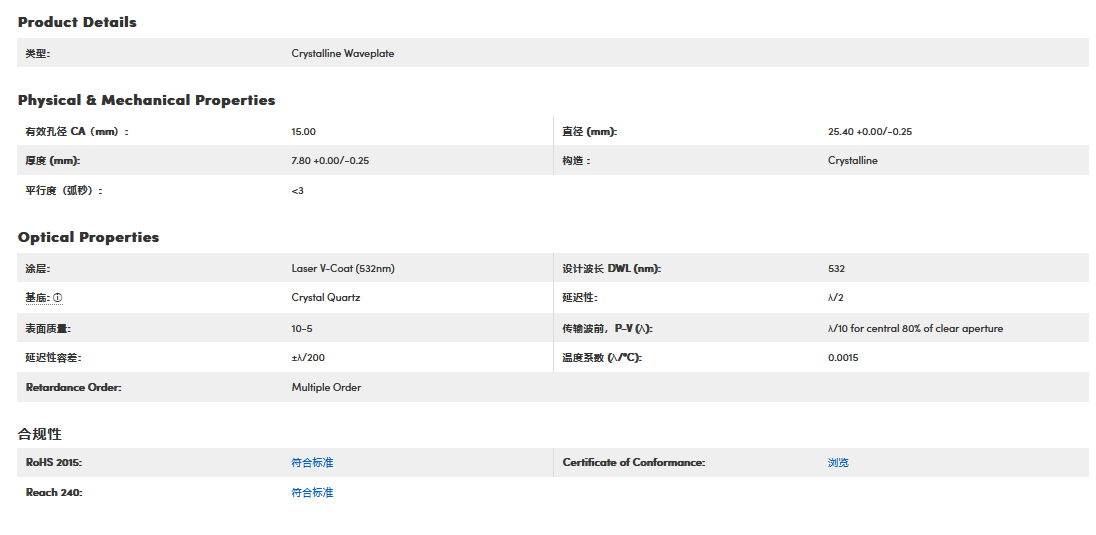1096x535 pixels.
Task: Click the Multiple Order retardance value
Action: pyautogui.click(x=326, y=387)
